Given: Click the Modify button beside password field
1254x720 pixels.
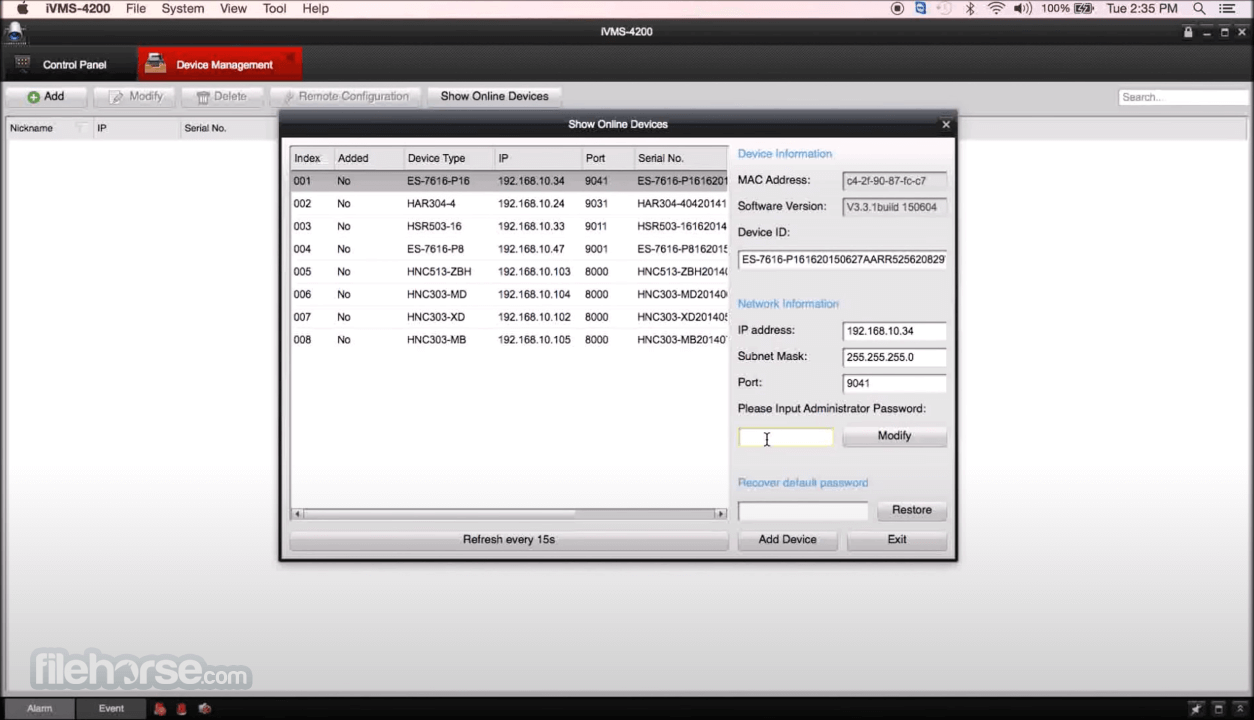Looking at the screenshot, I should tap(894, 436).
